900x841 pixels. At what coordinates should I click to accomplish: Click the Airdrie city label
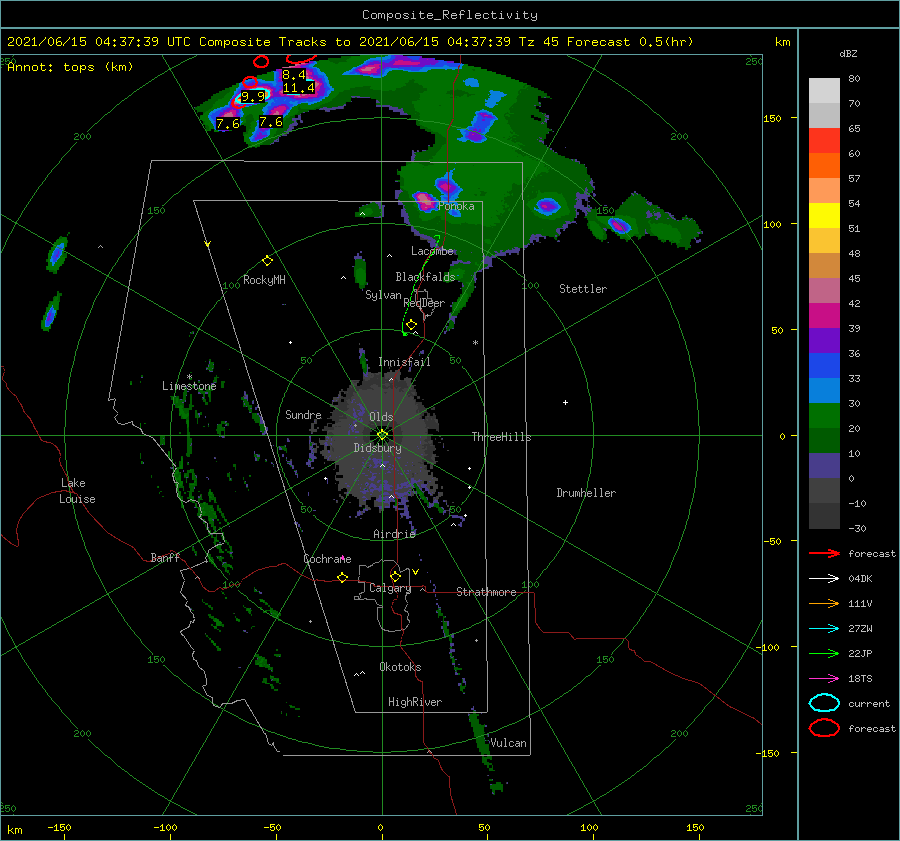point(394,534)
